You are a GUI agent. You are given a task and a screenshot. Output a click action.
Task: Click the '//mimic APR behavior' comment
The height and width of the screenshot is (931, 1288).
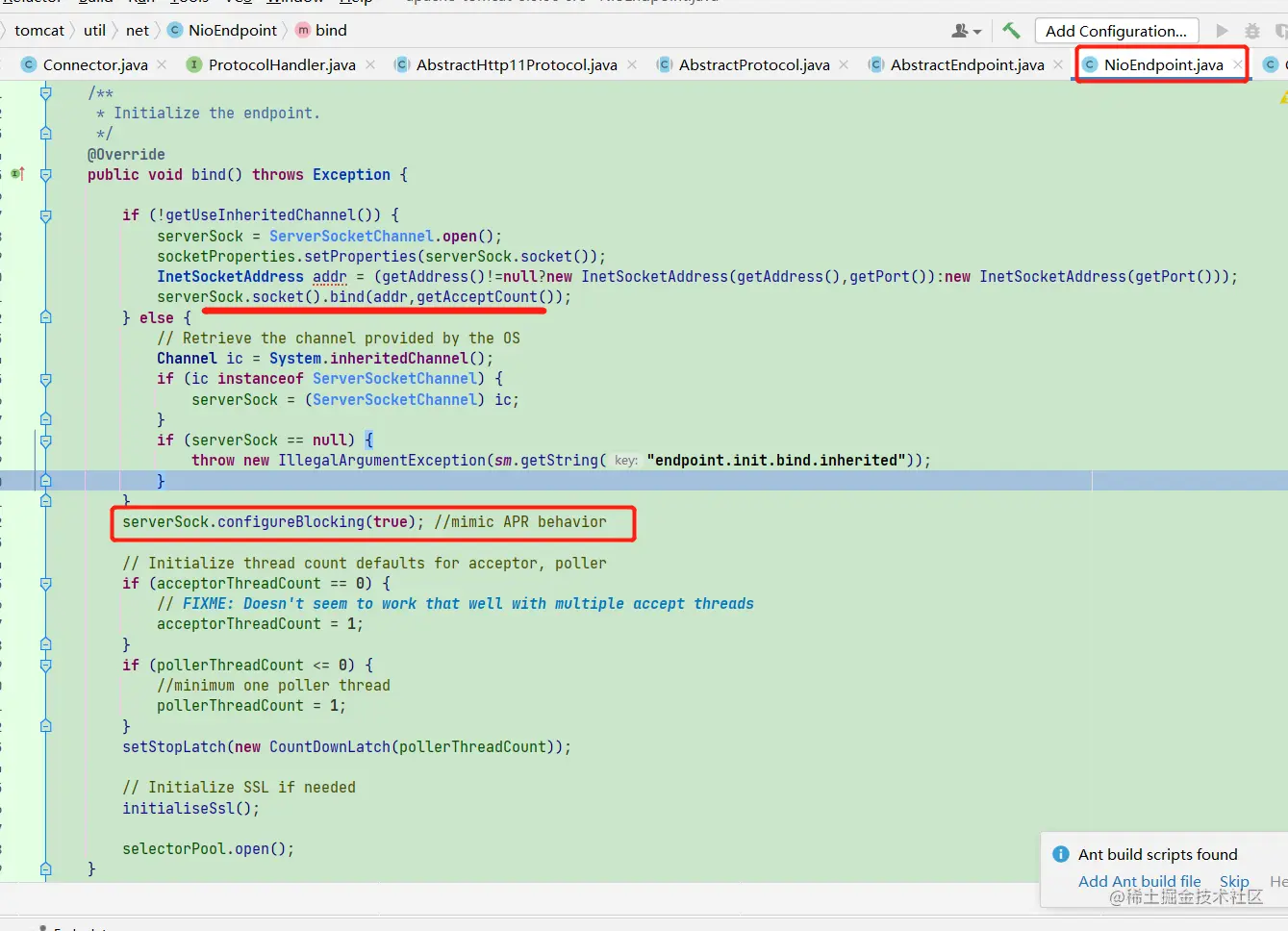tap(520, 522)
